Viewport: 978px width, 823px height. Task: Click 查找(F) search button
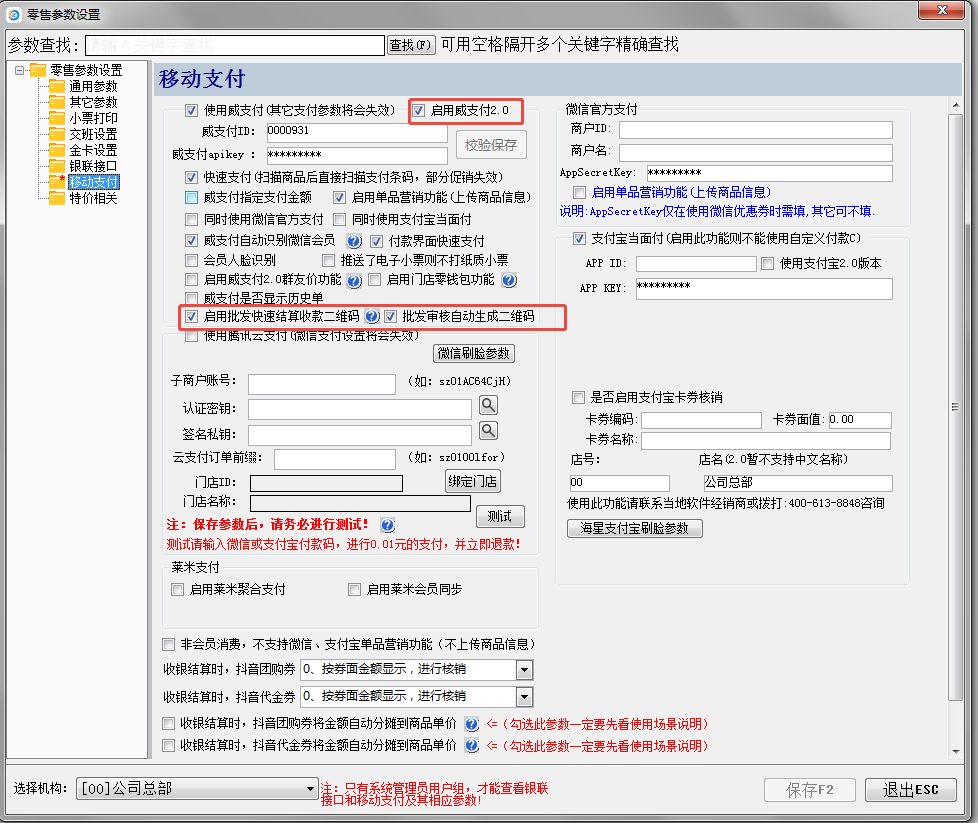411,45
